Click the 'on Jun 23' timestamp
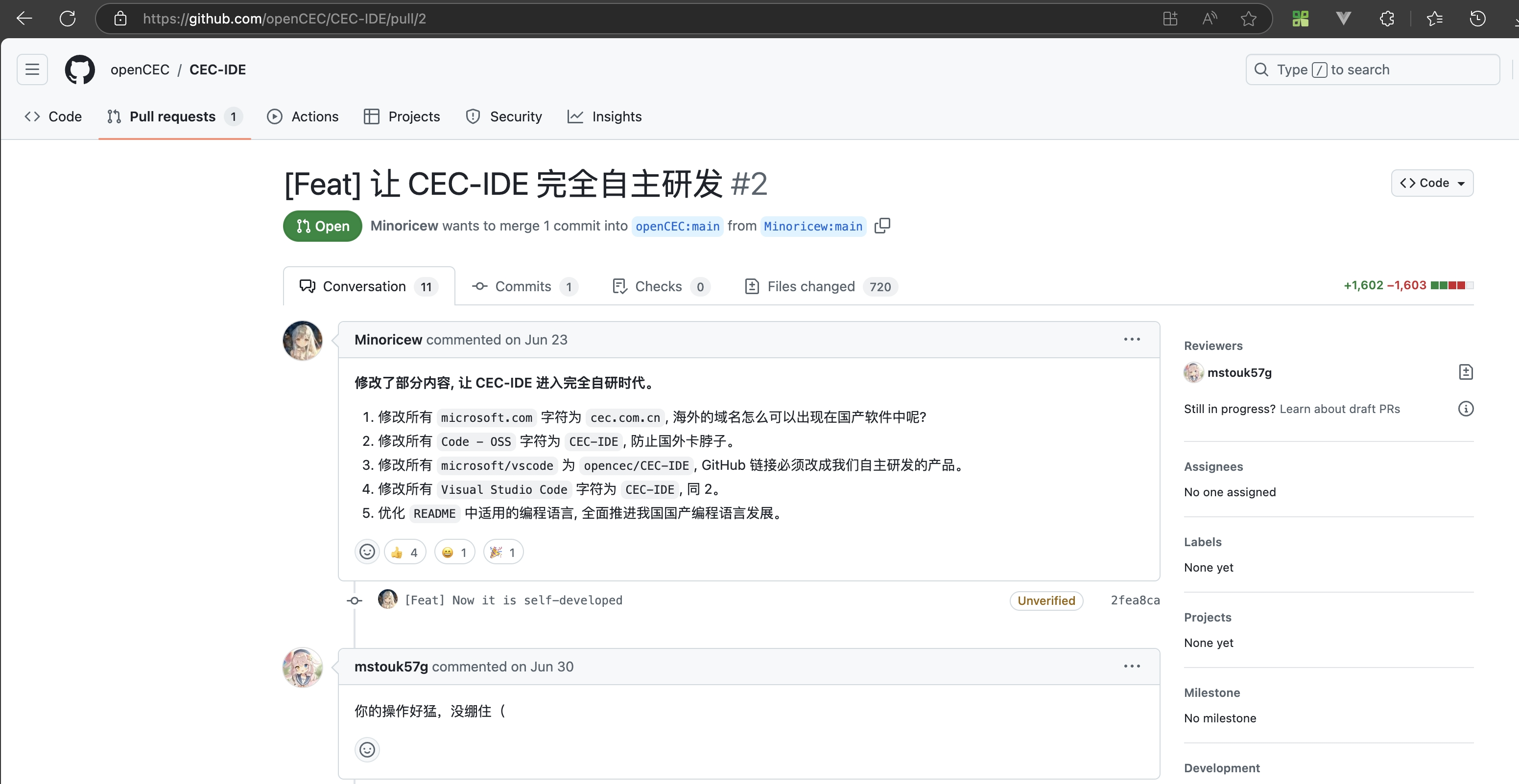 (536, 340)
